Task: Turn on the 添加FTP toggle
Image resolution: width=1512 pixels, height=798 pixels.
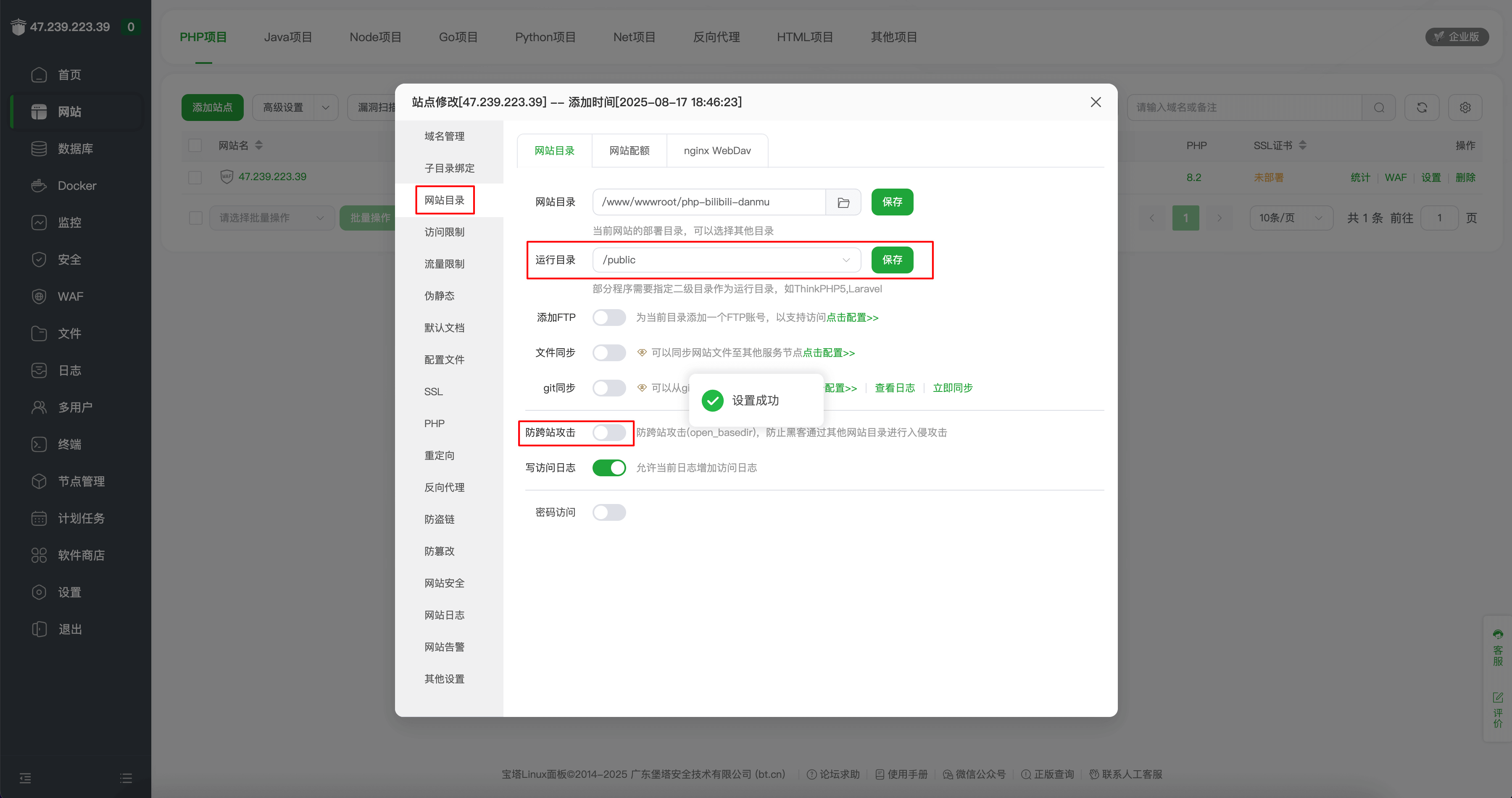Action: (x=609, y=317)
